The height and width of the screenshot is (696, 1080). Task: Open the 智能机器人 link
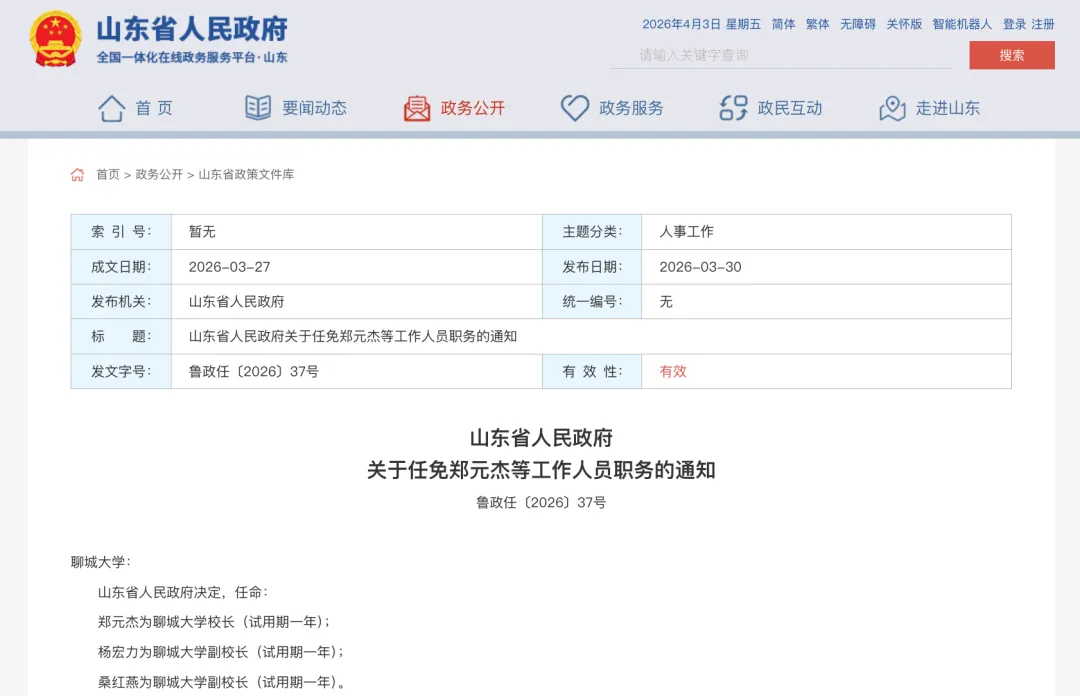pyautogui.click(x=962, y=24)
